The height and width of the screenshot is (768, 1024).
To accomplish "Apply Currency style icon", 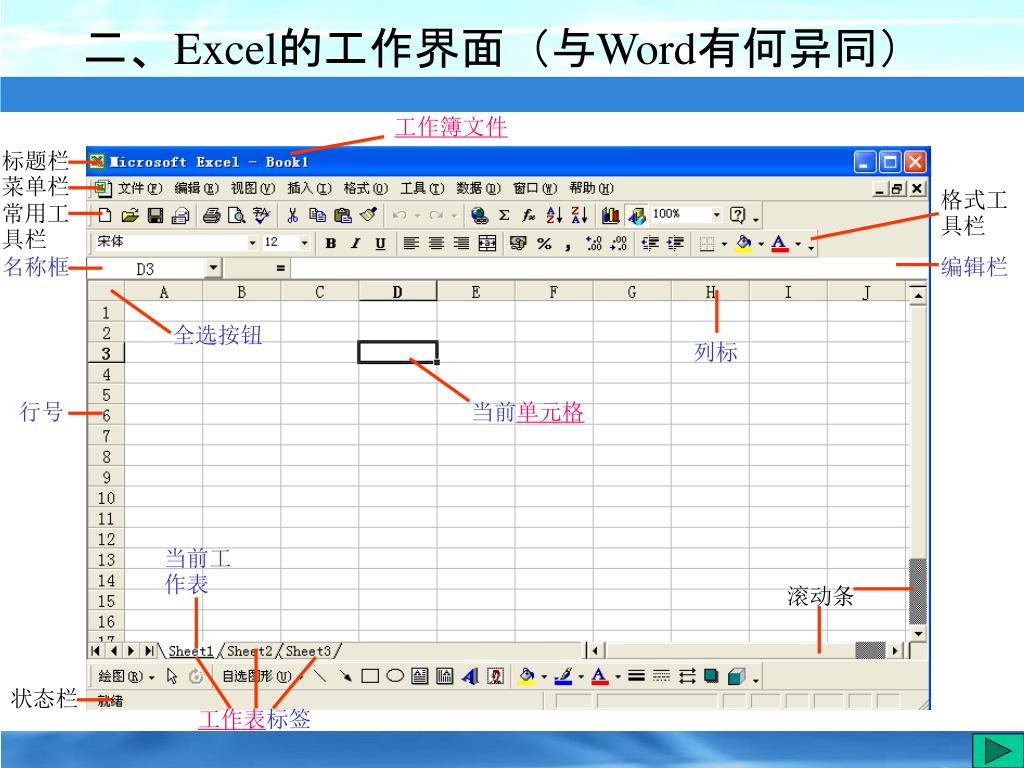I will coord(519,244).
